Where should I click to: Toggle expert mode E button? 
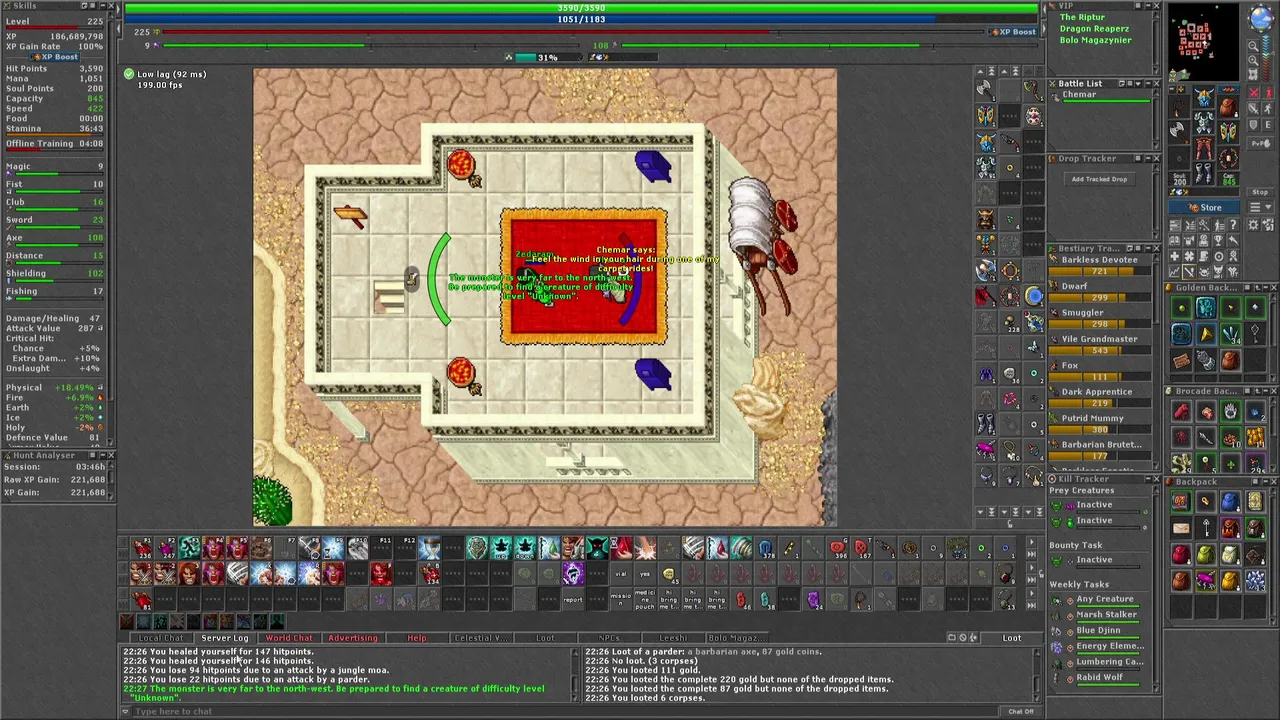[1268, 124]
